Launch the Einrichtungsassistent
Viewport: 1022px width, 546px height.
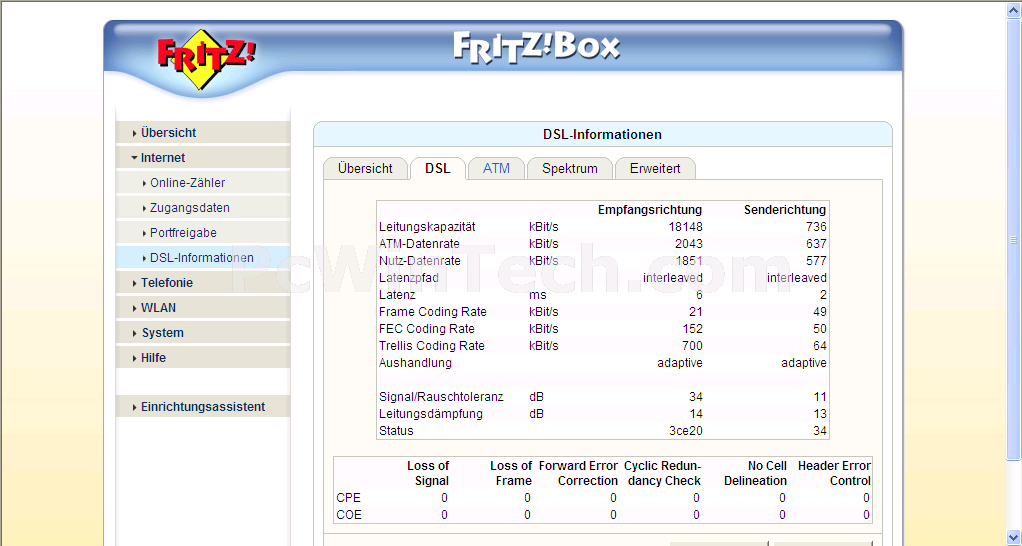[x=203, y=407]
